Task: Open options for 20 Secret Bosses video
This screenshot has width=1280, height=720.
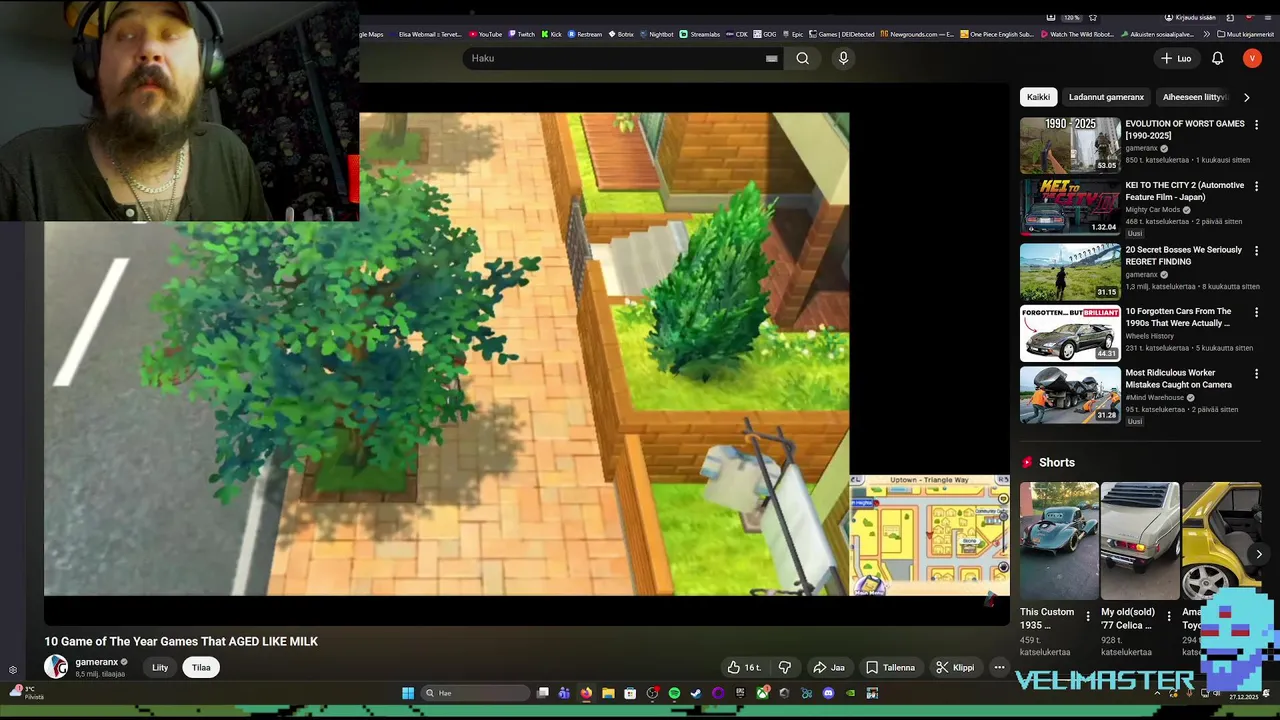Action: point(1257,250)
